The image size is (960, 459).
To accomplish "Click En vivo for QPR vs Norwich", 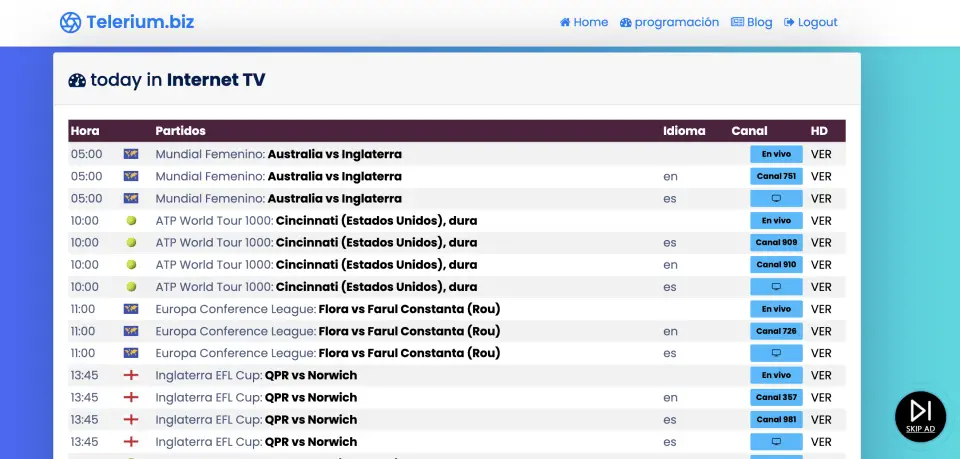I will tap(776, 375).
